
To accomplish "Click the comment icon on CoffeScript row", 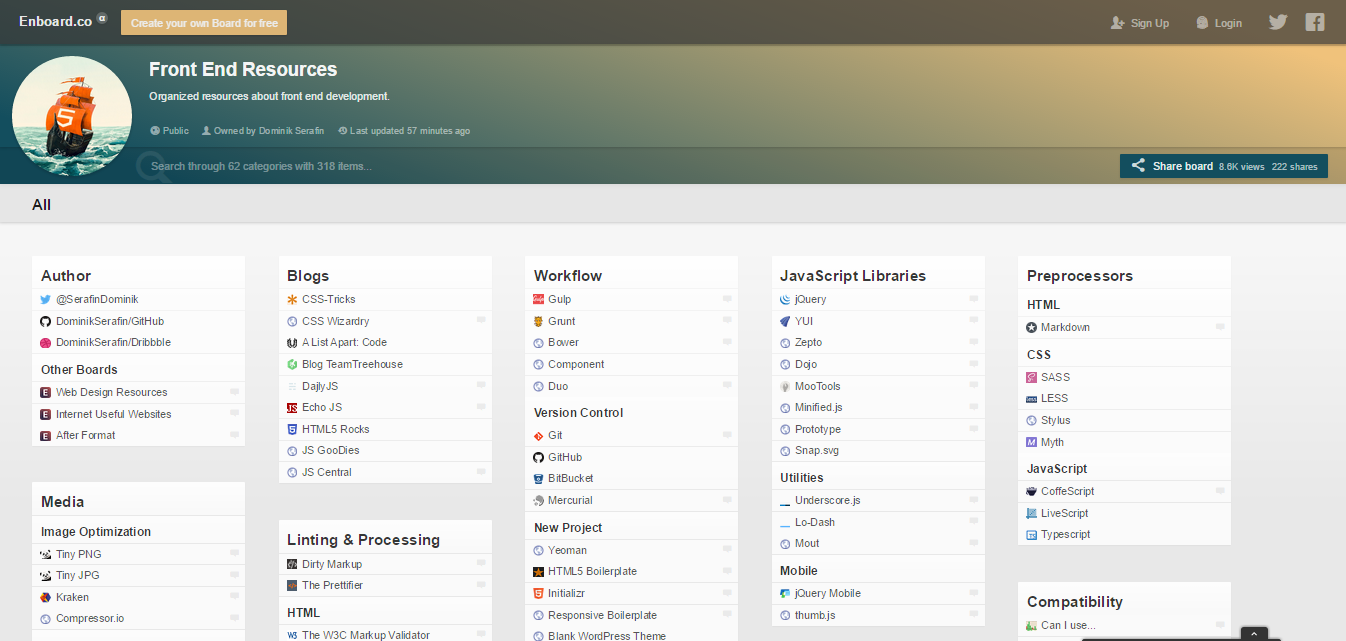I will (1220, 491).
